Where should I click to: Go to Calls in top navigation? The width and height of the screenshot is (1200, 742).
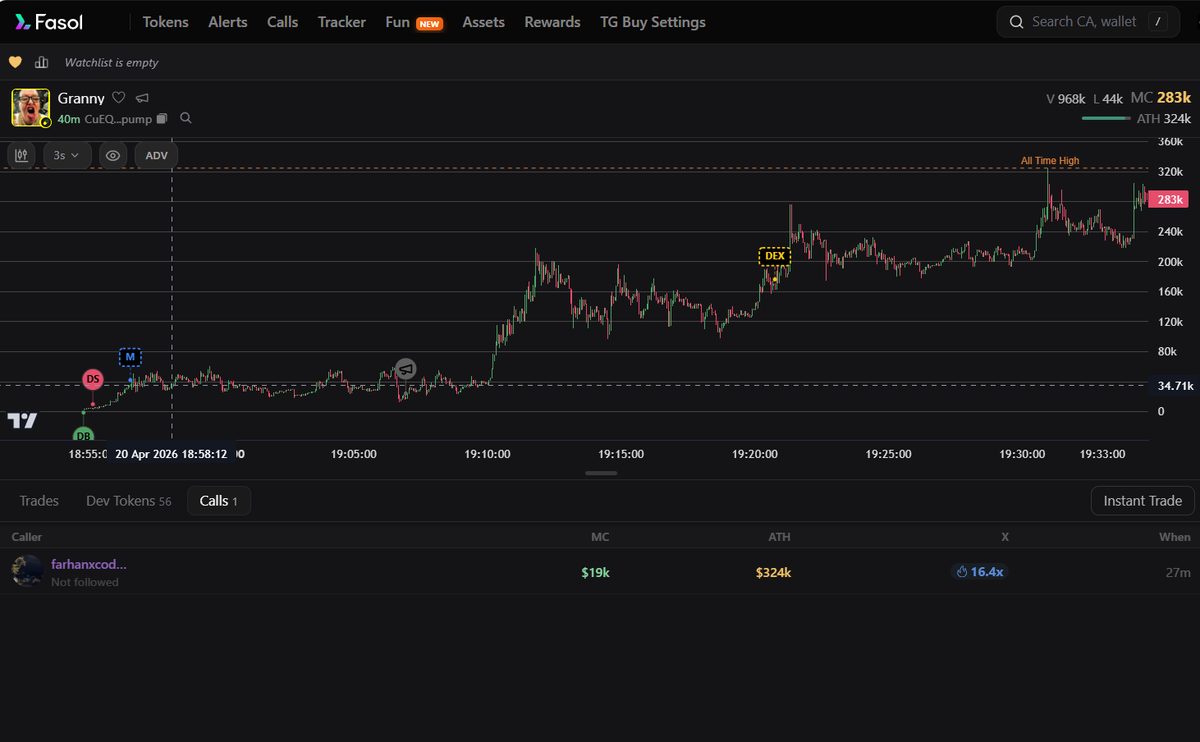283,22
